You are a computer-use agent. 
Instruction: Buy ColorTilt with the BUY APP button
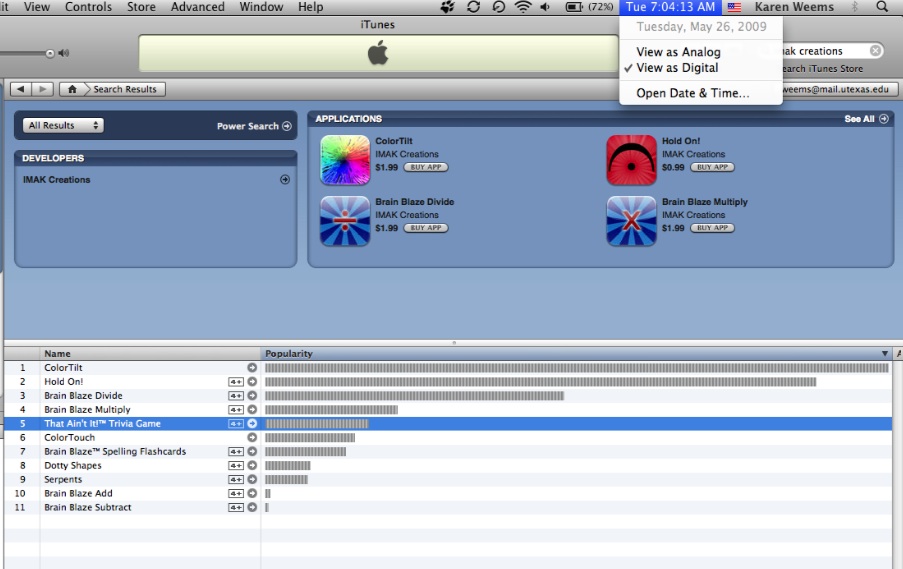(x=426, y=167)
